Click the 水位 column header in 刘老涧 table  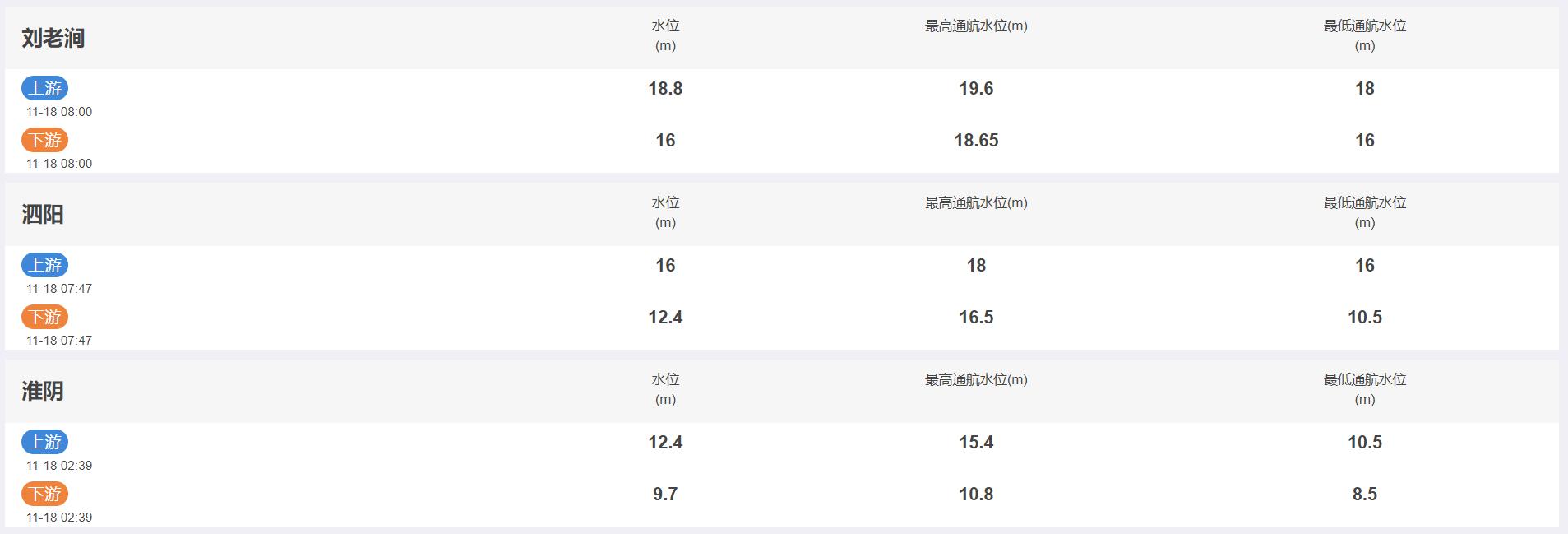[x=665, y=35]
